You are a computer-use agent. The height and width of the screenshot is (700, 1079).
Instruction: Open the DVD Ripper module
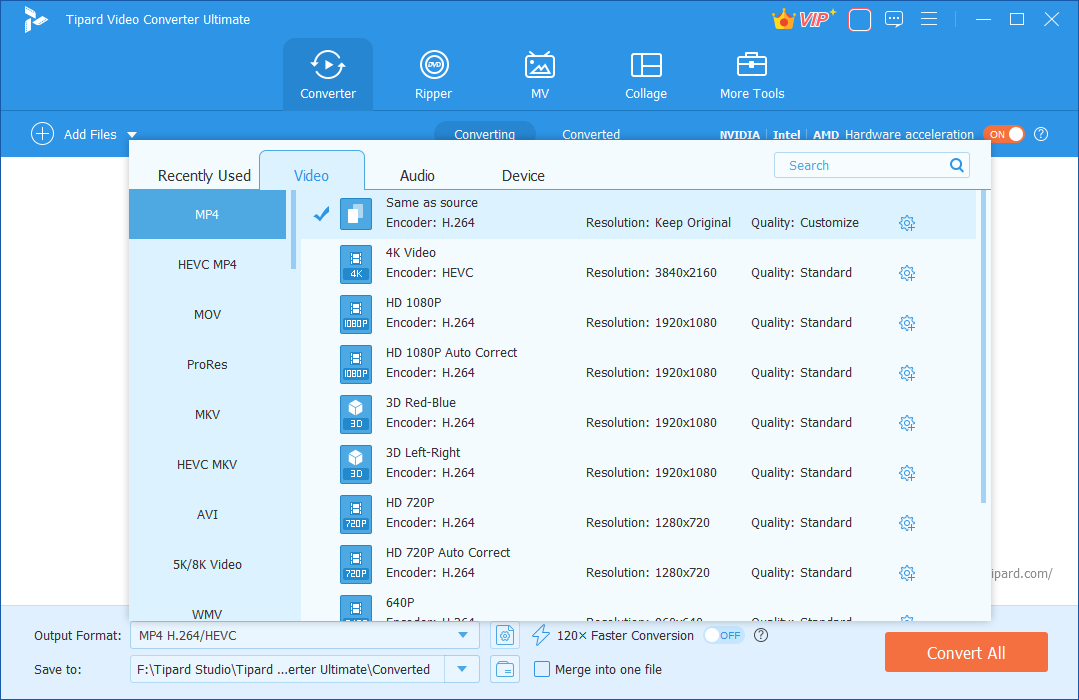434,74
